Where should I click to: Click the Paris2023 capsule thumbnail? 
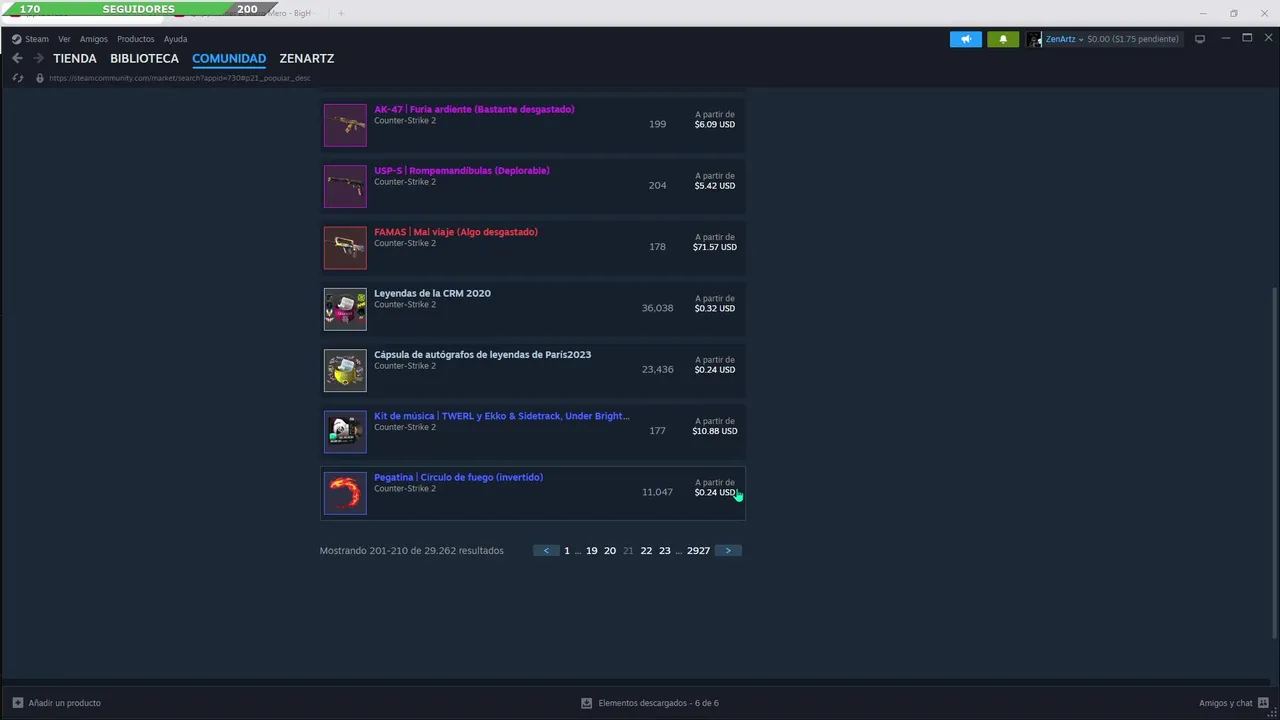tap(345, 370)
